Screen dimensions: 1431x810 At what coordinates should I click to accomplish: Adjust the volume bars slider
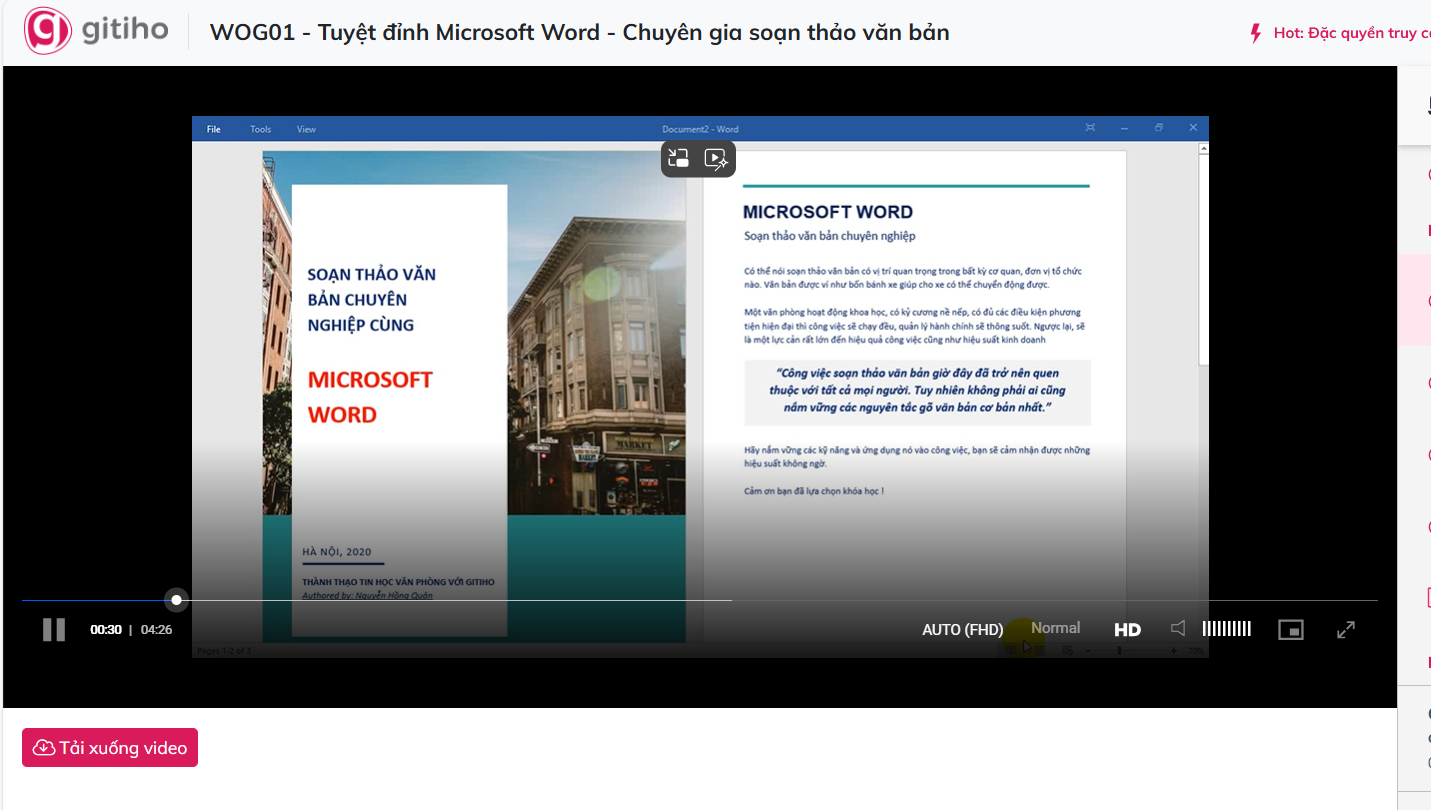[x=1226, y=628]
